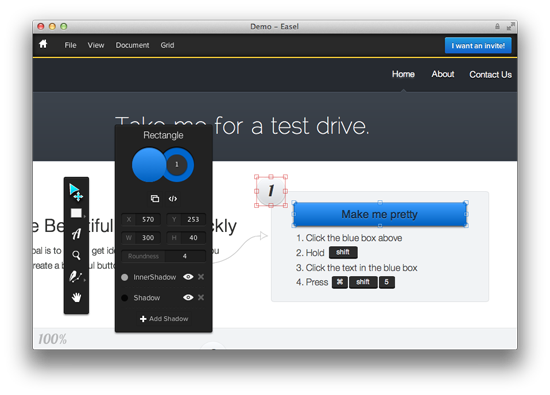Screen dimensions: 550x395
Task: Click the duplicate layers icon in Rectangle panel
Action: click(x=155, y=199)
